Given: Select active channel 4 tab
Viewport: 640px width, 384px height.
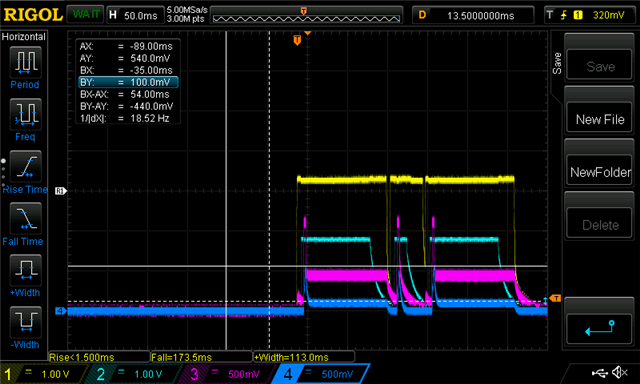Looking at the screenshot, I should coord(321,374).
